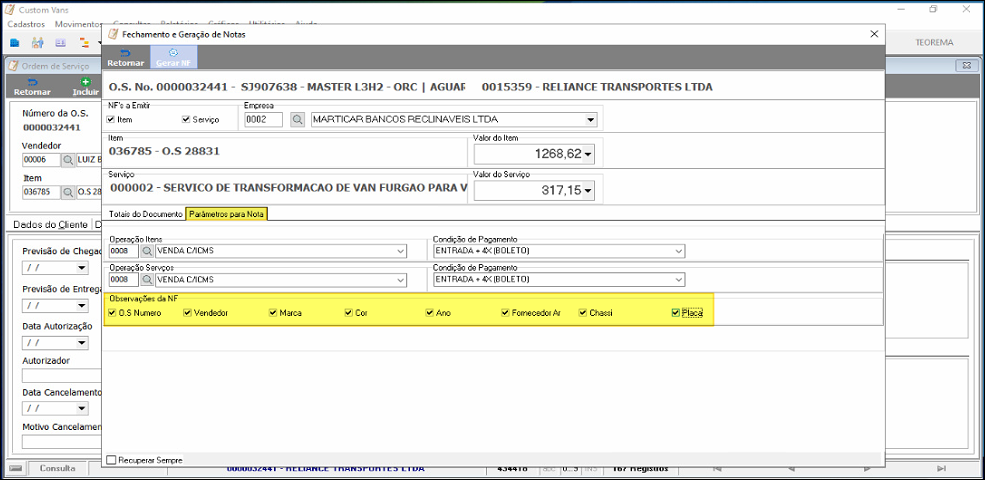Click green Incluir icon in Ordem de Serviço

pyautogui.click(x=85, y=82)
